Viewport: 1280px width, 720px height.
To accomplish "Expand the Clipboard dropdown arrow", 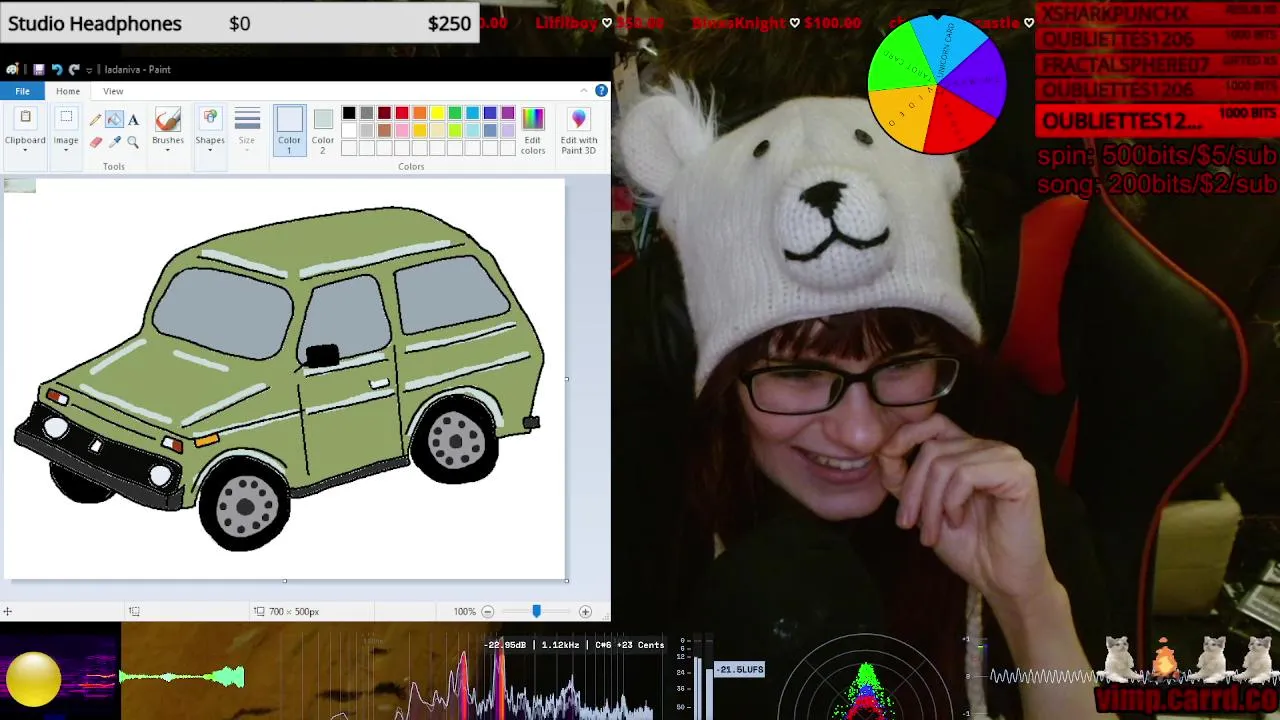I will 25,150.
